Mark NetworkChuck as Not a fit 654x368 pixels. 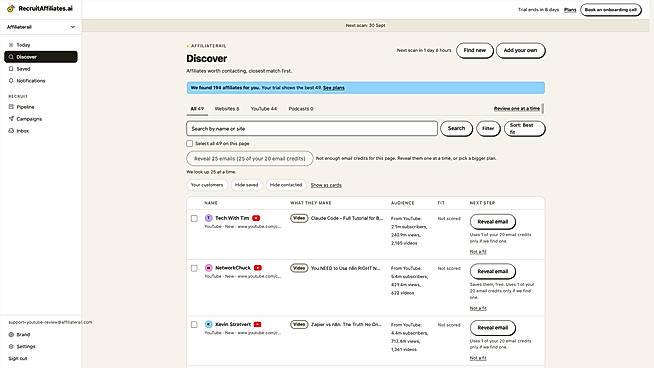[x=478, y=308]
